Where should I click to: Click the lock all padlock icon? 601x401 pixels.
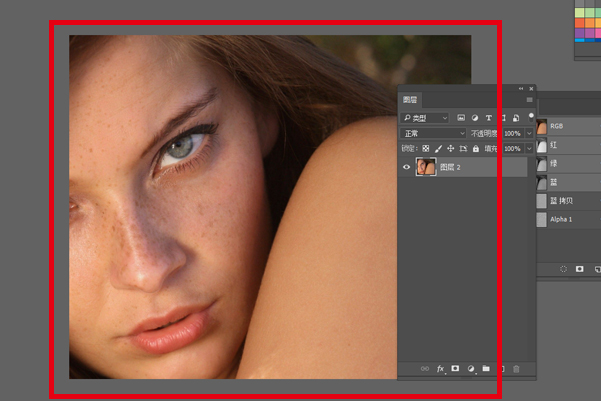tap(476, 149)
